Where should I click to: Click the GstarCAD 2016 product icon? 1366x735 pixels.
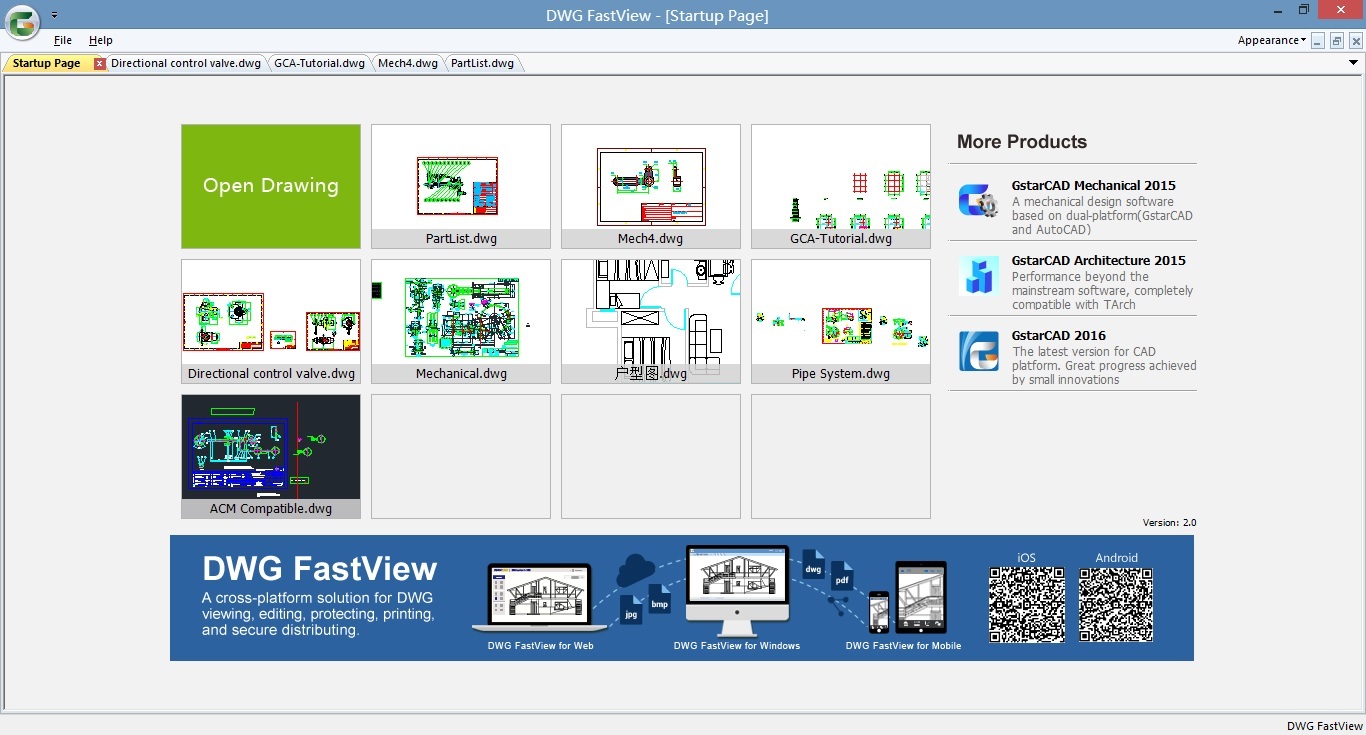click(979, 351)
